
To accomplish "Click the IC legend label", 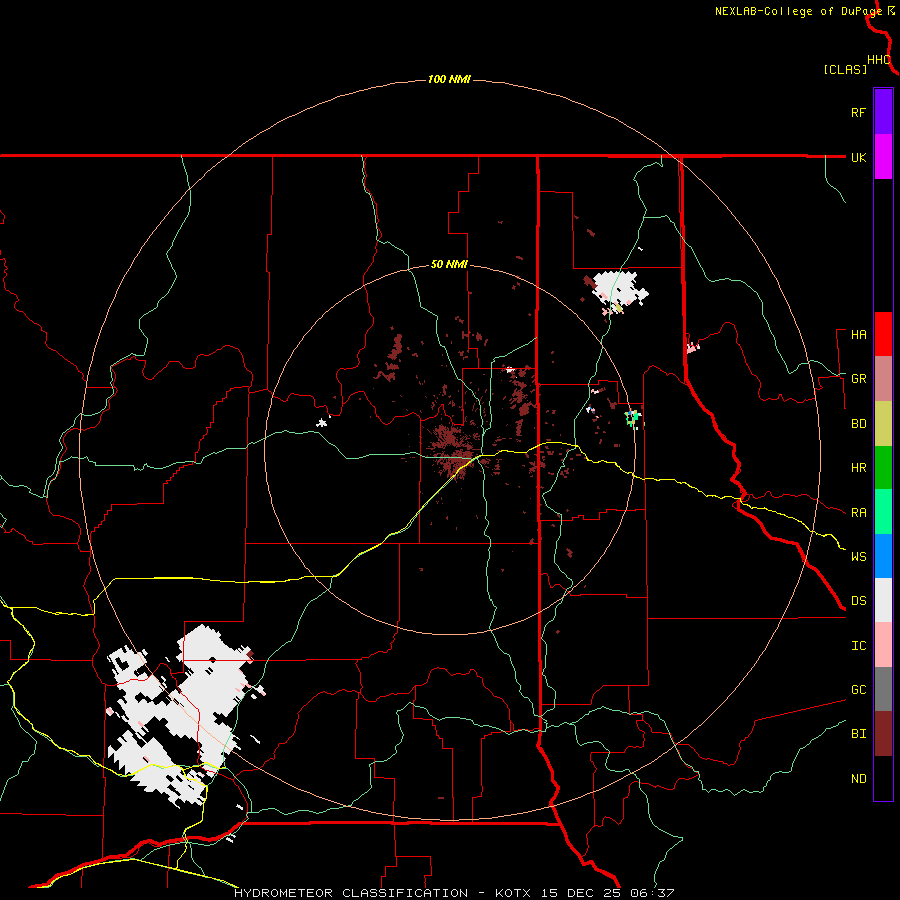I will coord(859,646).
